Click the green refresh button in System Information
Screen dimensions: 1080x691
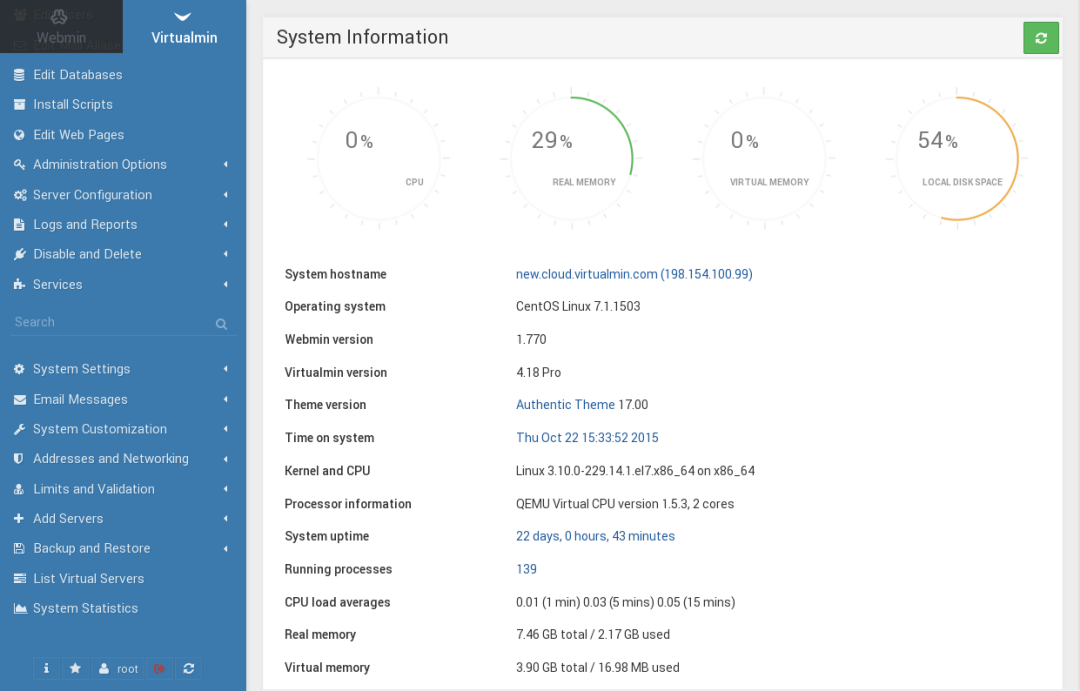click(1040, 38)
